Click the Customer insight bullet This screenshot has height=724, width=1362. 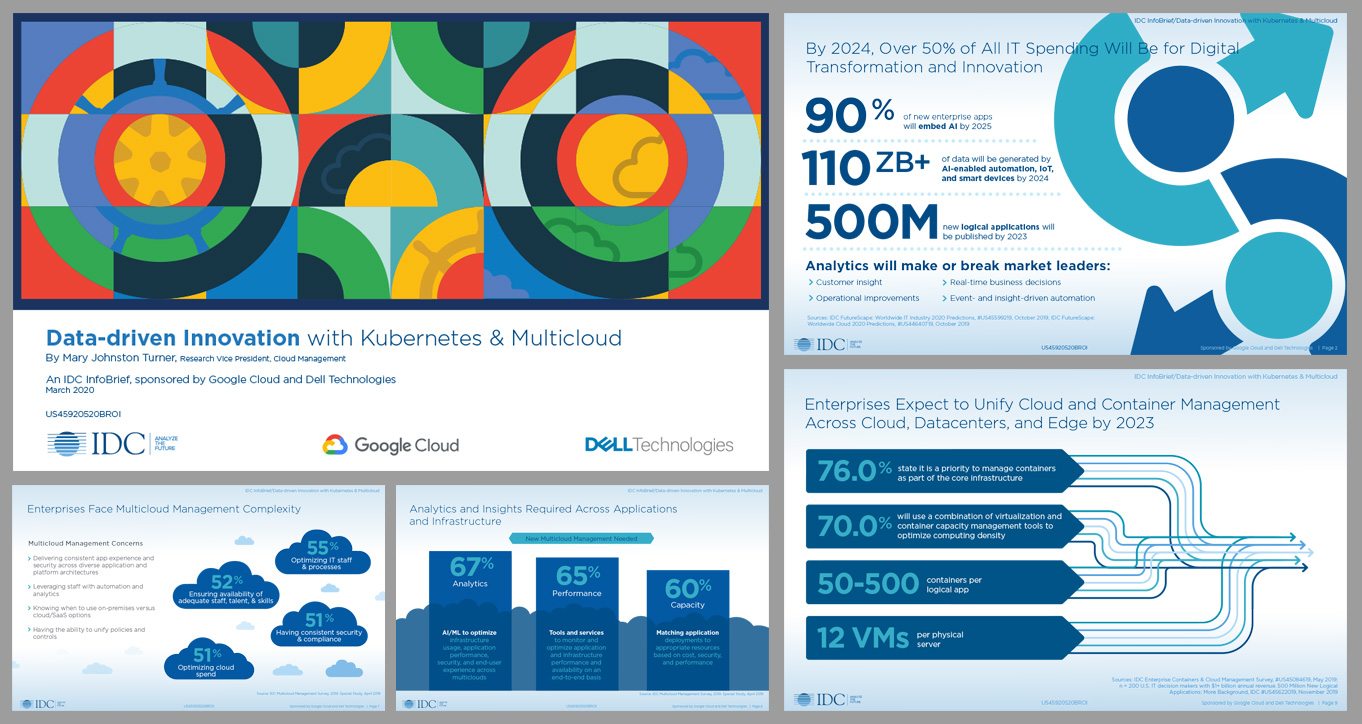pyautogui.click(x=848, y=282)
